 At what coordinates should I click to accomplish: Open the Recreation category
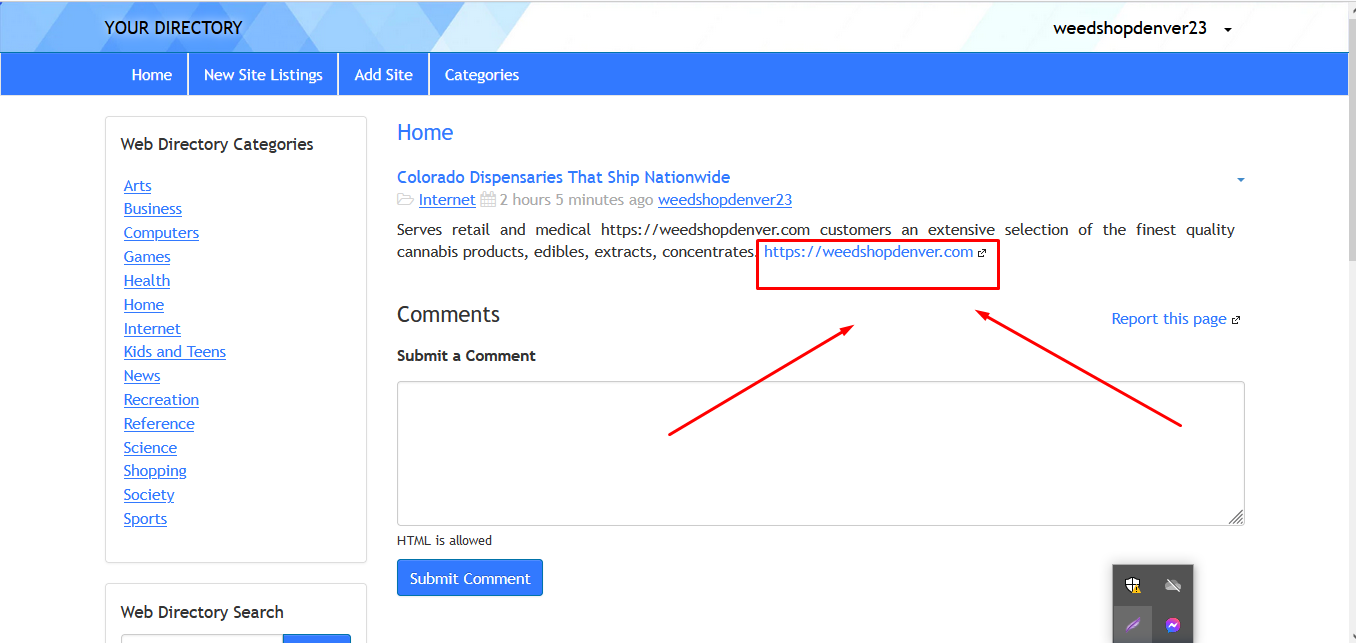161,400
